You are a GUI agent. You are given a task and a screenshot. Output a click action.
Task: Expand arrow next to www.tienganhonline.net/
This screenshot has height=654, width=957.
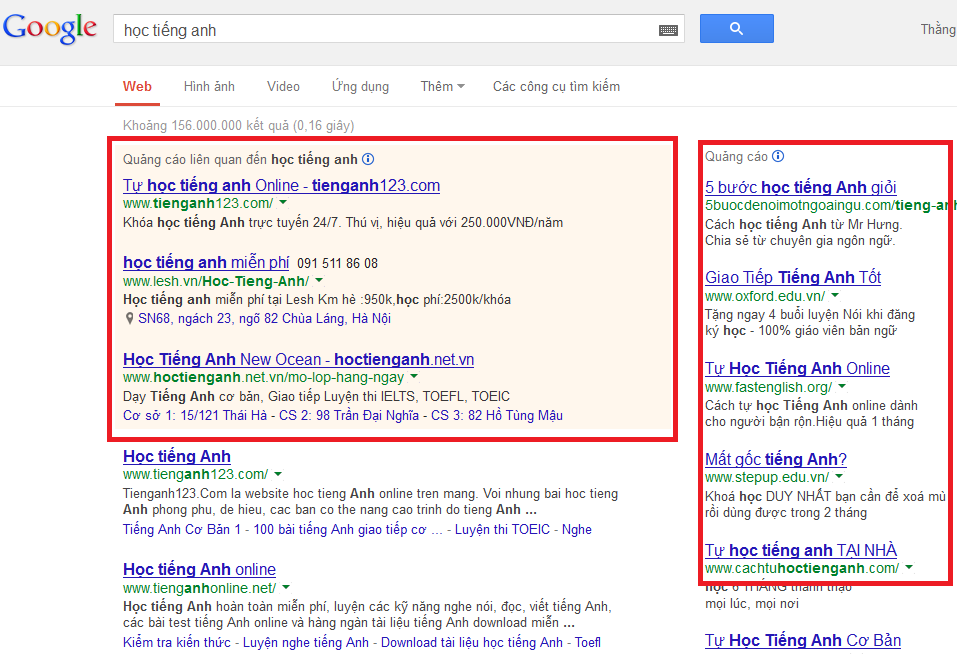click(286, 588)
